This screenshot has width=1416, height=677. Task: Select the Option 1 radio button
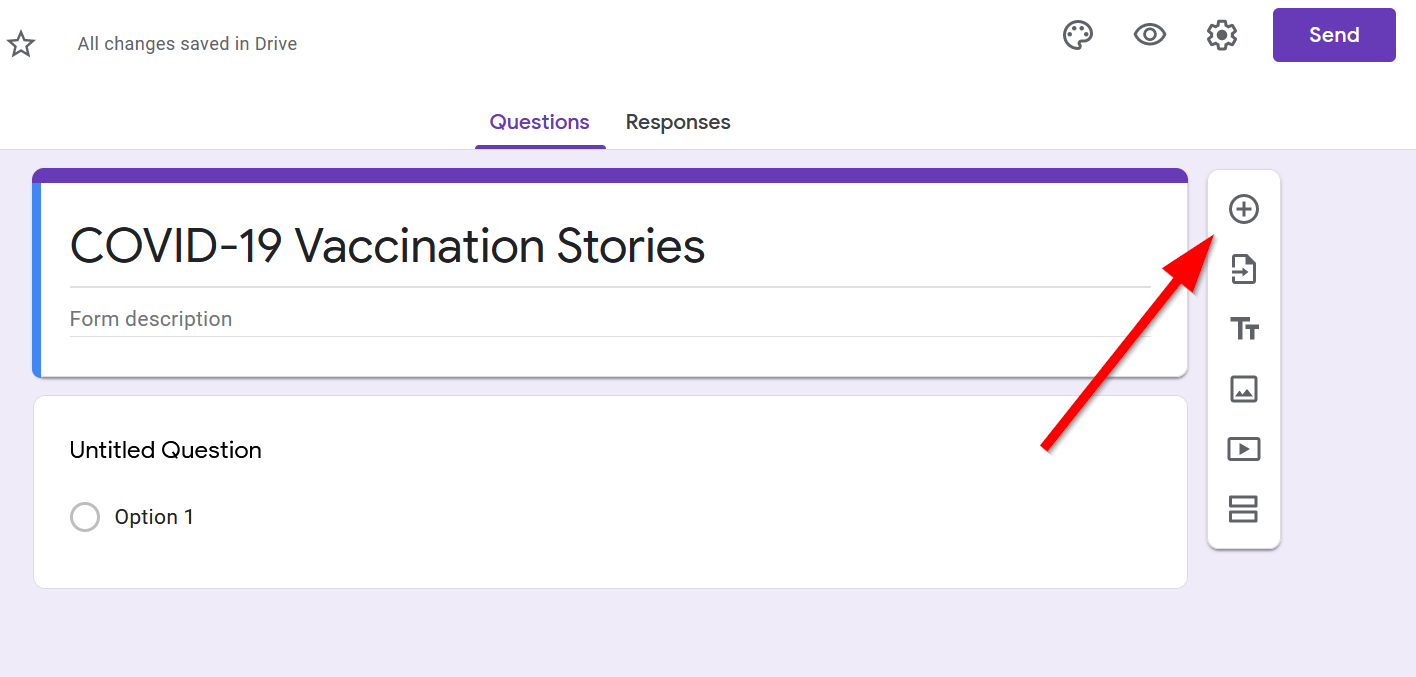(x=85, y=517)
